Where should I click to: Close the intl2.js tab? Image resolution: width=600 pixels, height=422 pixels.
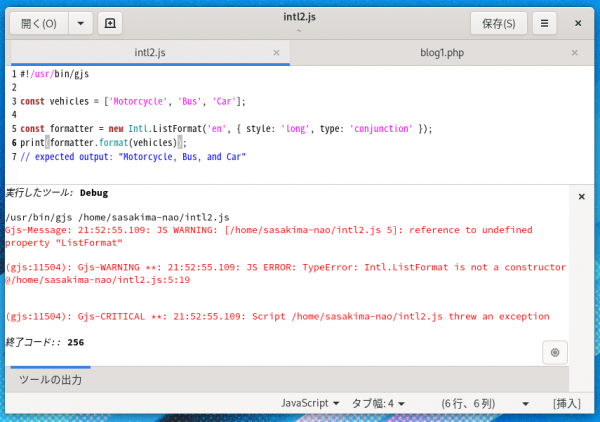[x=277, y=52]
